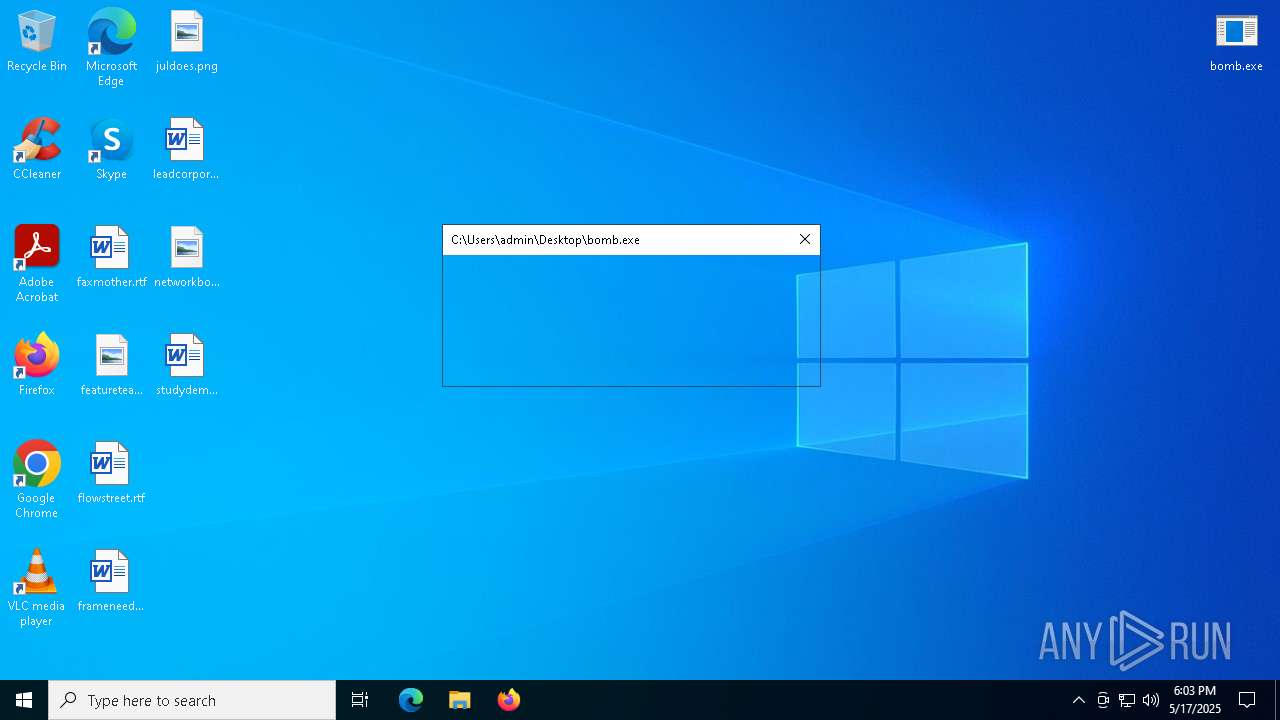Select juldoes.png file on desktop
The height and width of the screenshot is (720, 1280).
(x=186, y=42)
